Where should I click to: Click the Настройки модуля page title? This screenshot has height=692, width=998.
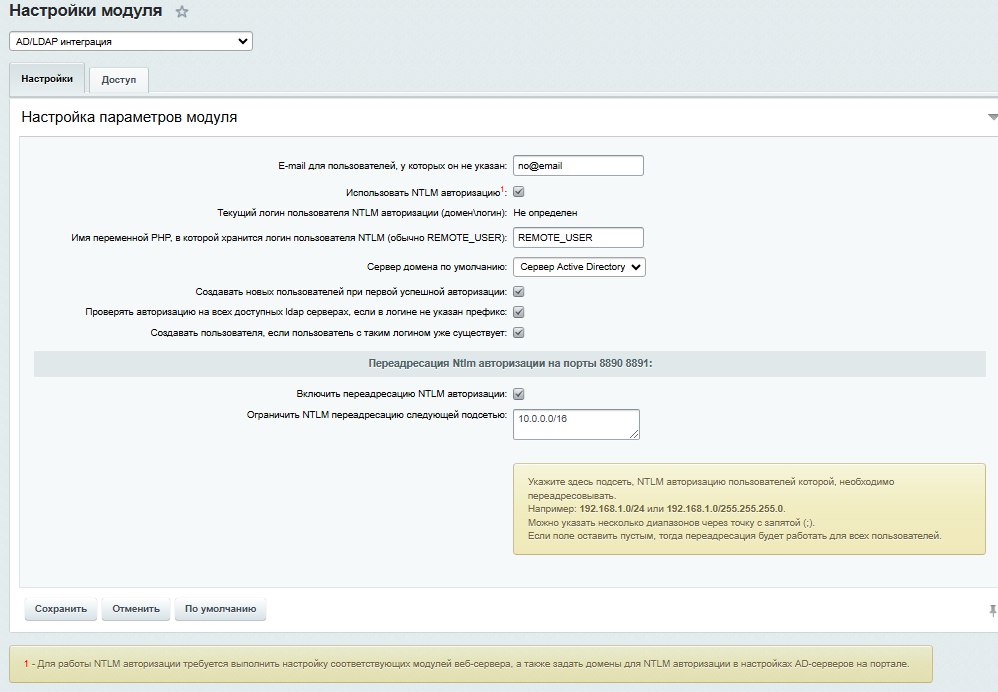click(x=86, y=11)
